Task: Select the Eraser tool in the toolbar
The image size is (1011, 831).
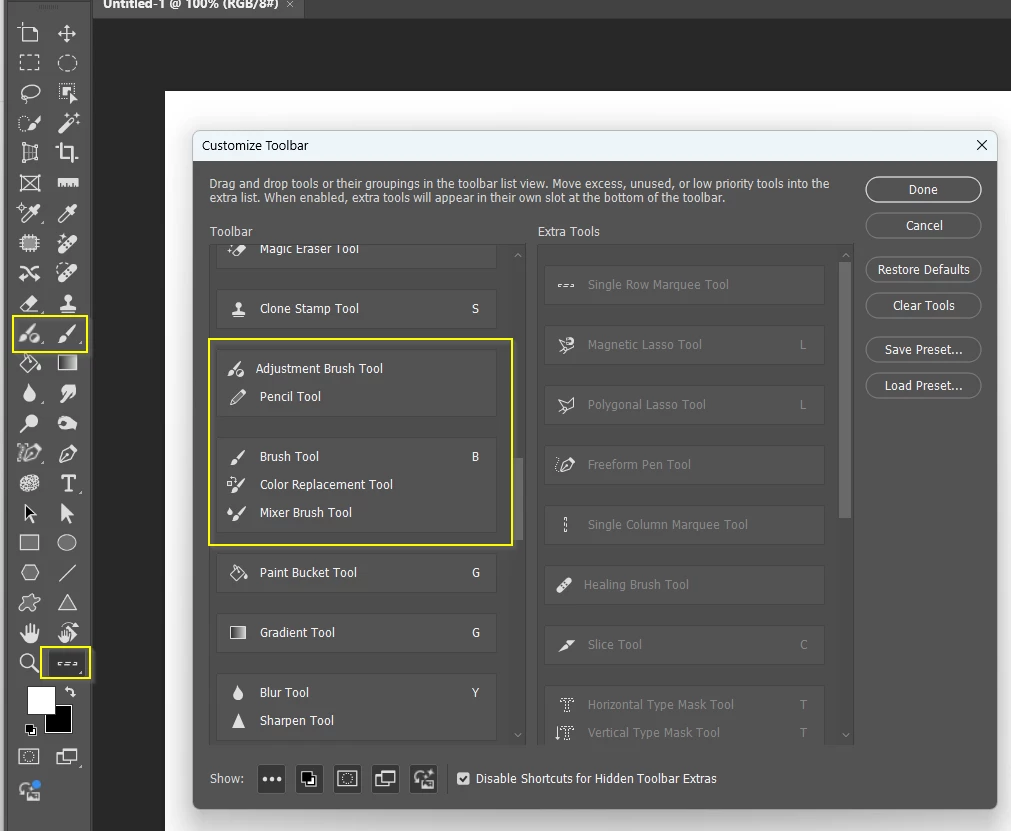Action: click(x=30, y=303)
